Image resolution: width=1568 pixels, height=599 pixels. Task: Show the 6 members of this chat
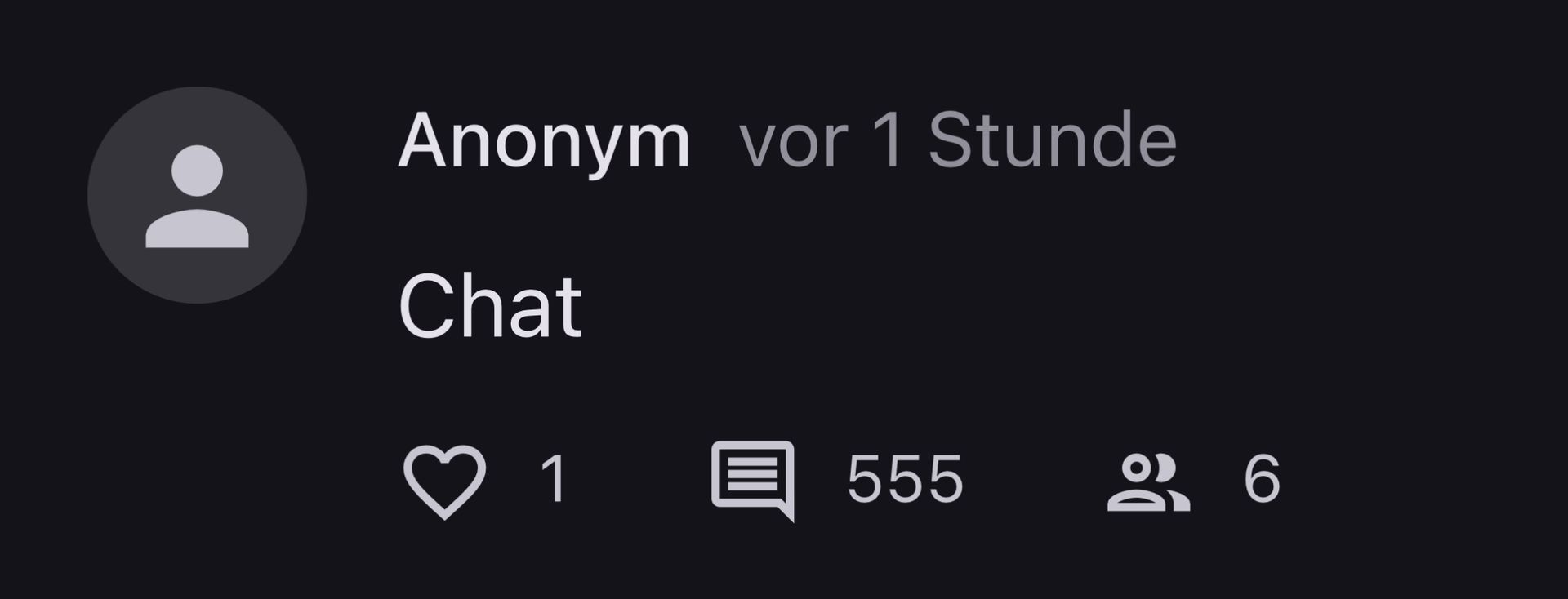(x=1262, y=479)
